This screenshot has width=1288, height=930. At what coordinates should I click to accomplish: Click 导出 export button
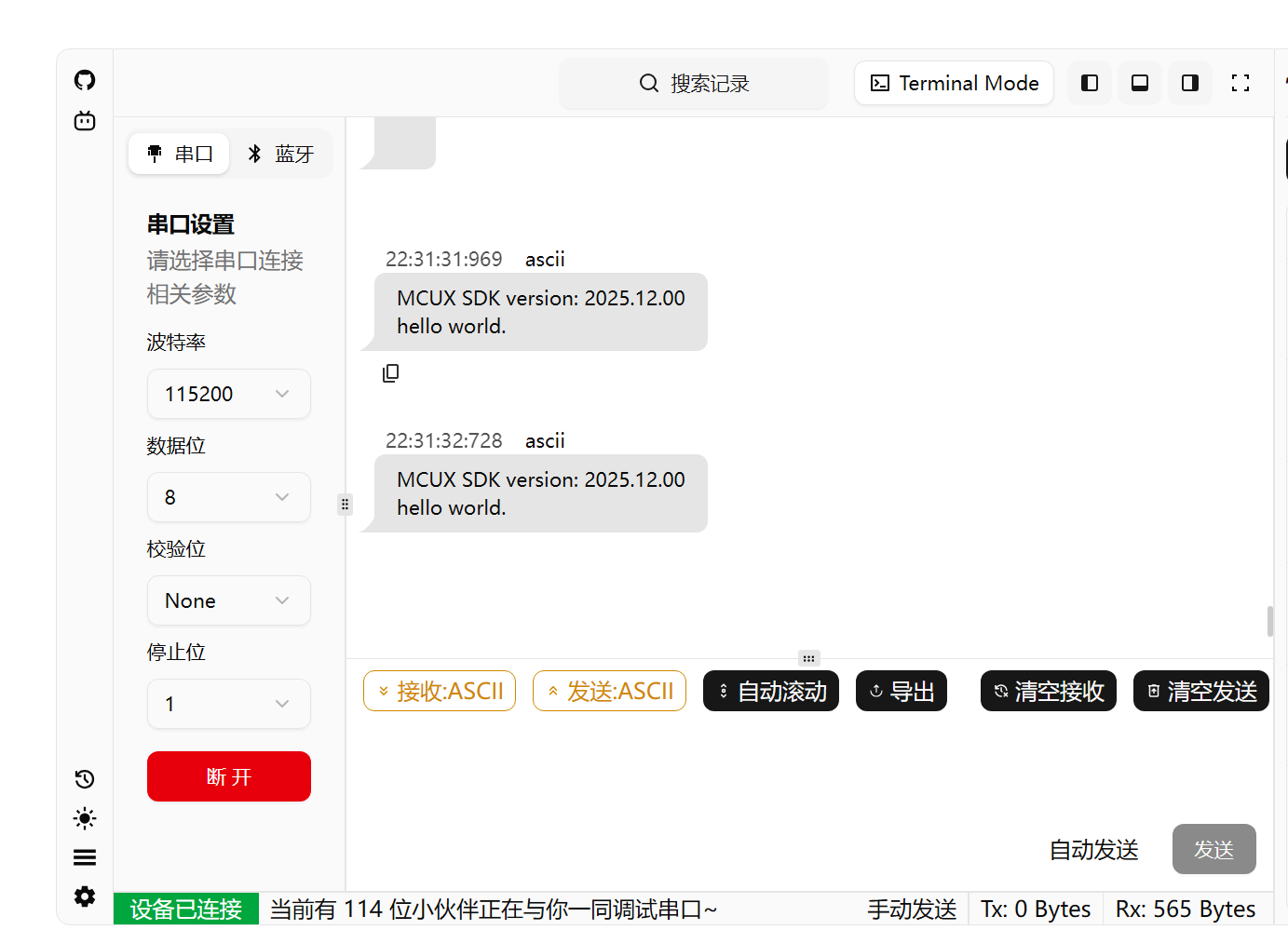coord(902,691)
